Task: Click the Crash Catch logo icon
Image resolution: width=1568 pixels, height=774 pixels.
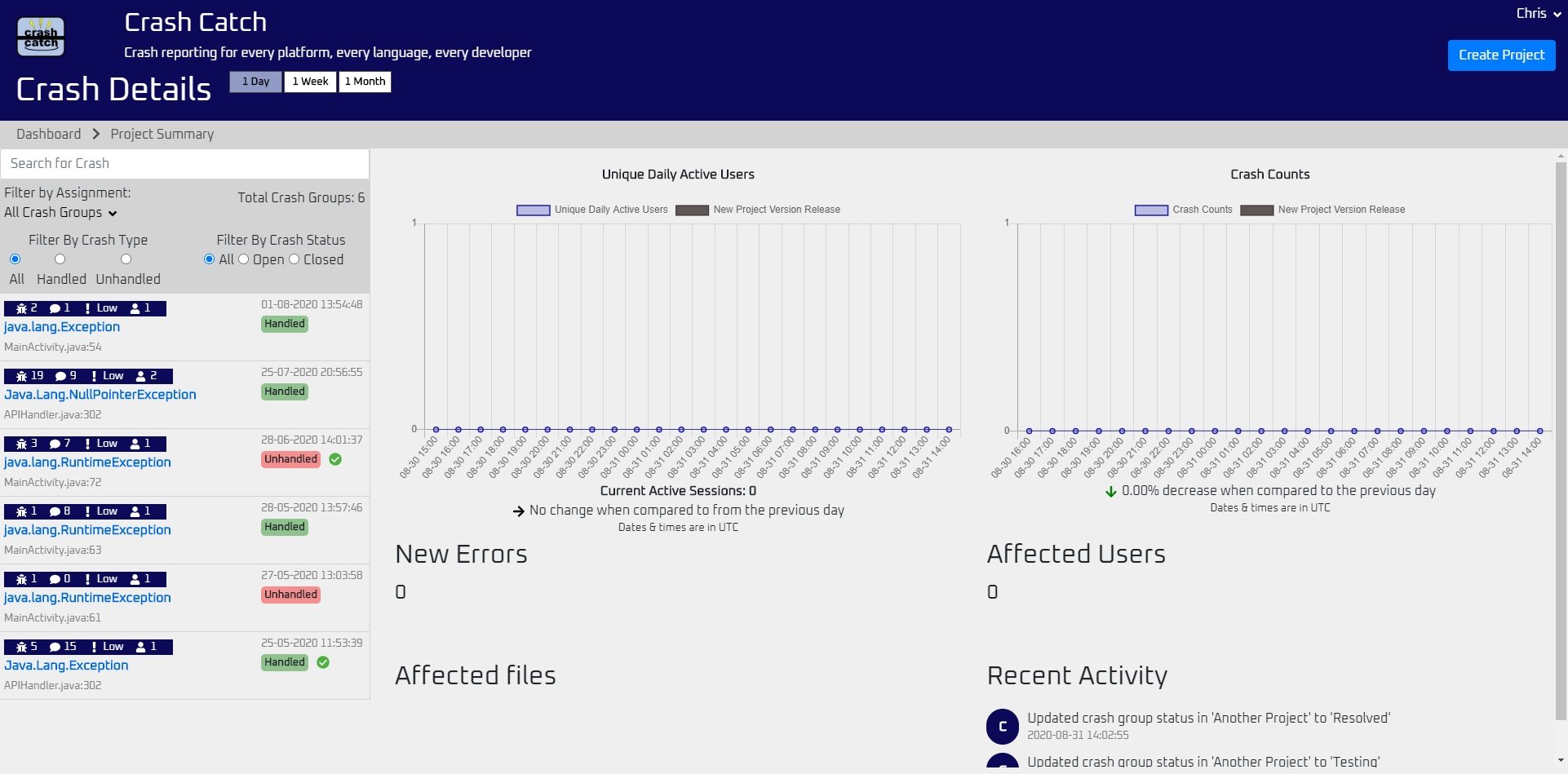Action: (41, 37)
